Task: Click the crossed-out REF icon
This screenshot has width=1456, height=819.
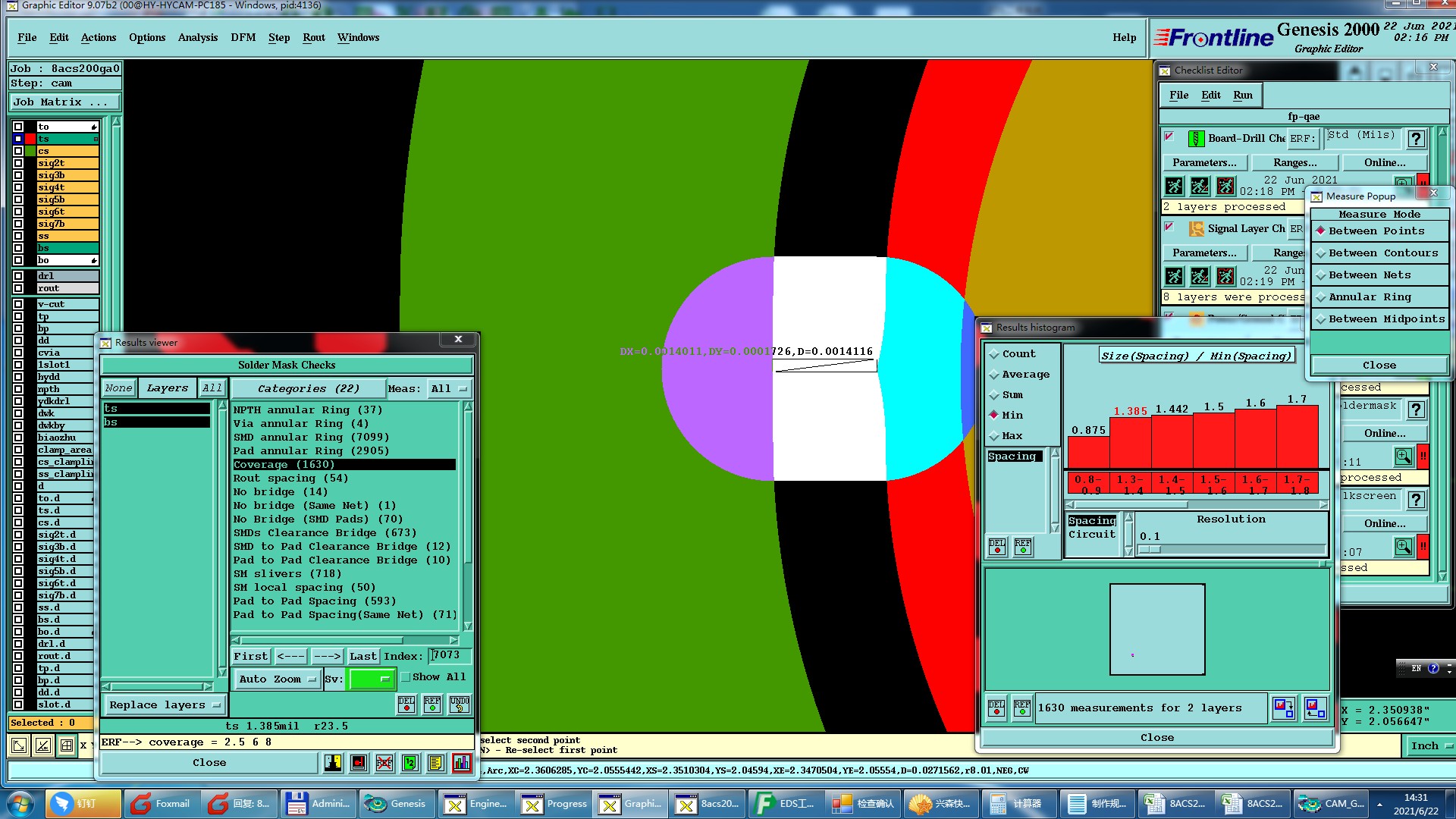Action: coord(384,763)
